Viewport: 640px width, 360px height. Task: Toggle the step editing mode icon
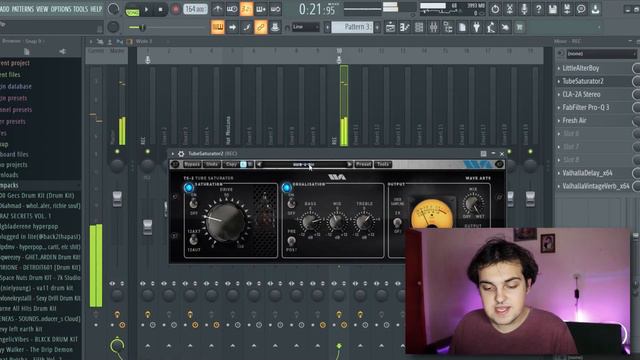[247, 27]
